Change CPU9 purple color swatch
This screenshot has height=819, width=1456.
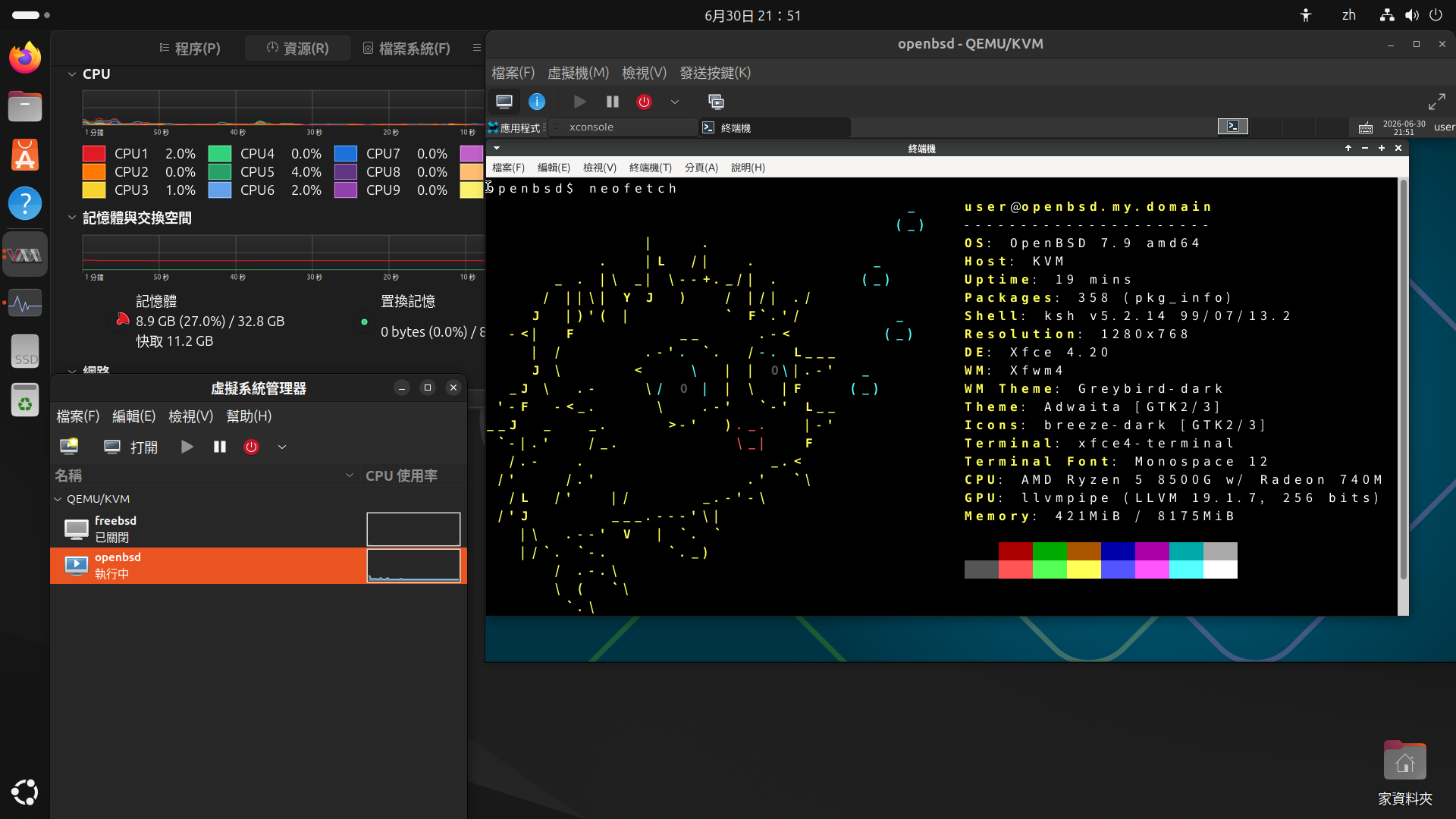coord(346,190)
